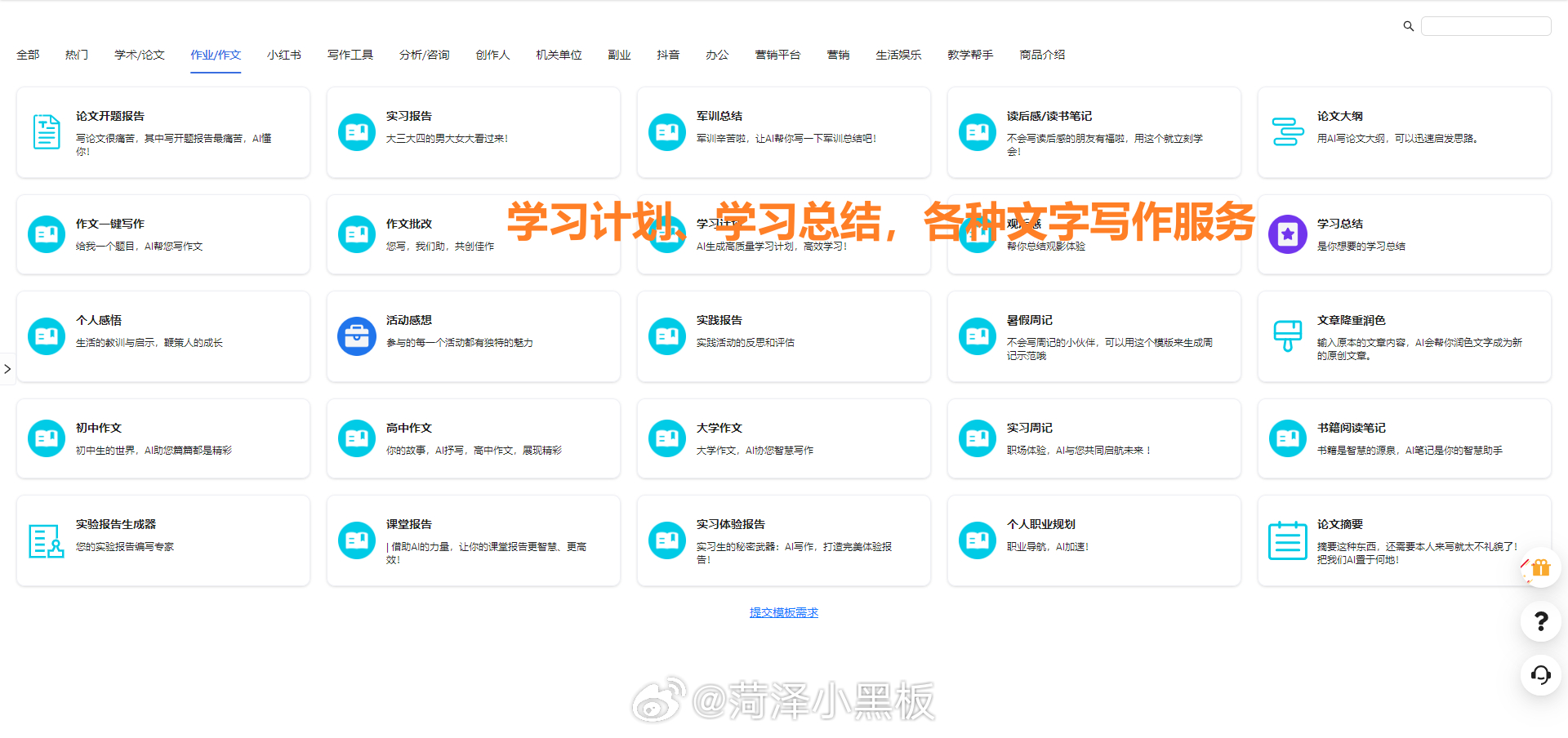Open the 活动感想 title
1568x738 pixels.
409,320
